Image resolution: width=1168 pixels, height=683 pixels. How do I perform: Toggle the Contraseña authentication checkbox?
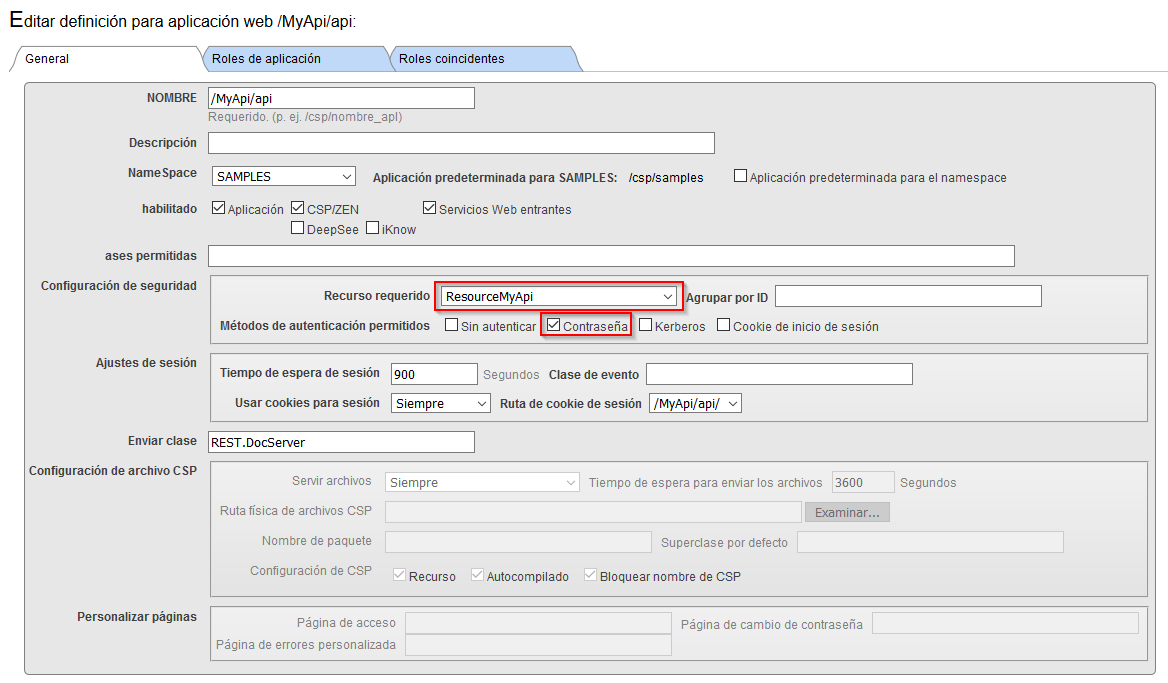[553, 326]
